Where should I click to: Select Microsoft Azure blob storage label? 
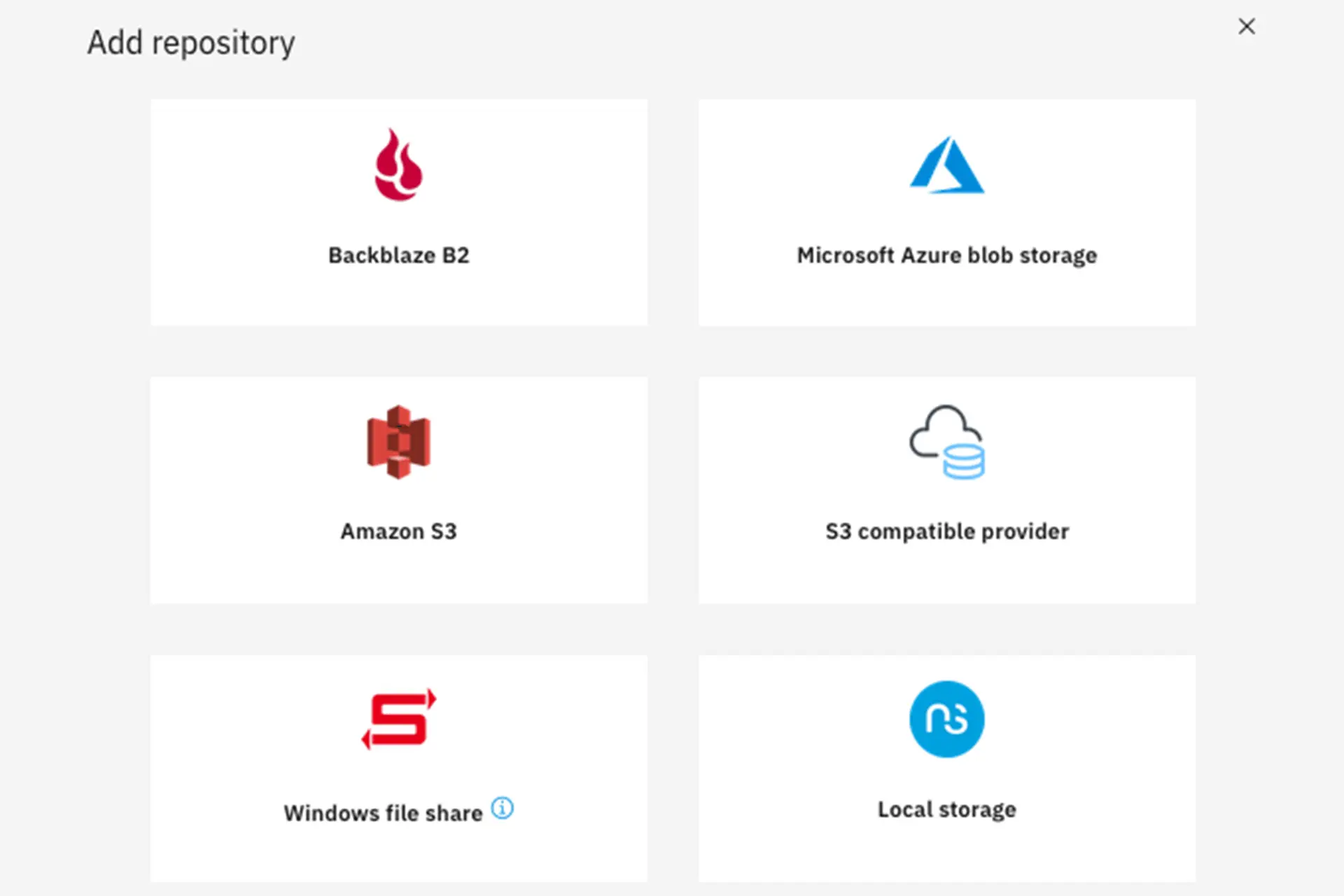(947, 255)
